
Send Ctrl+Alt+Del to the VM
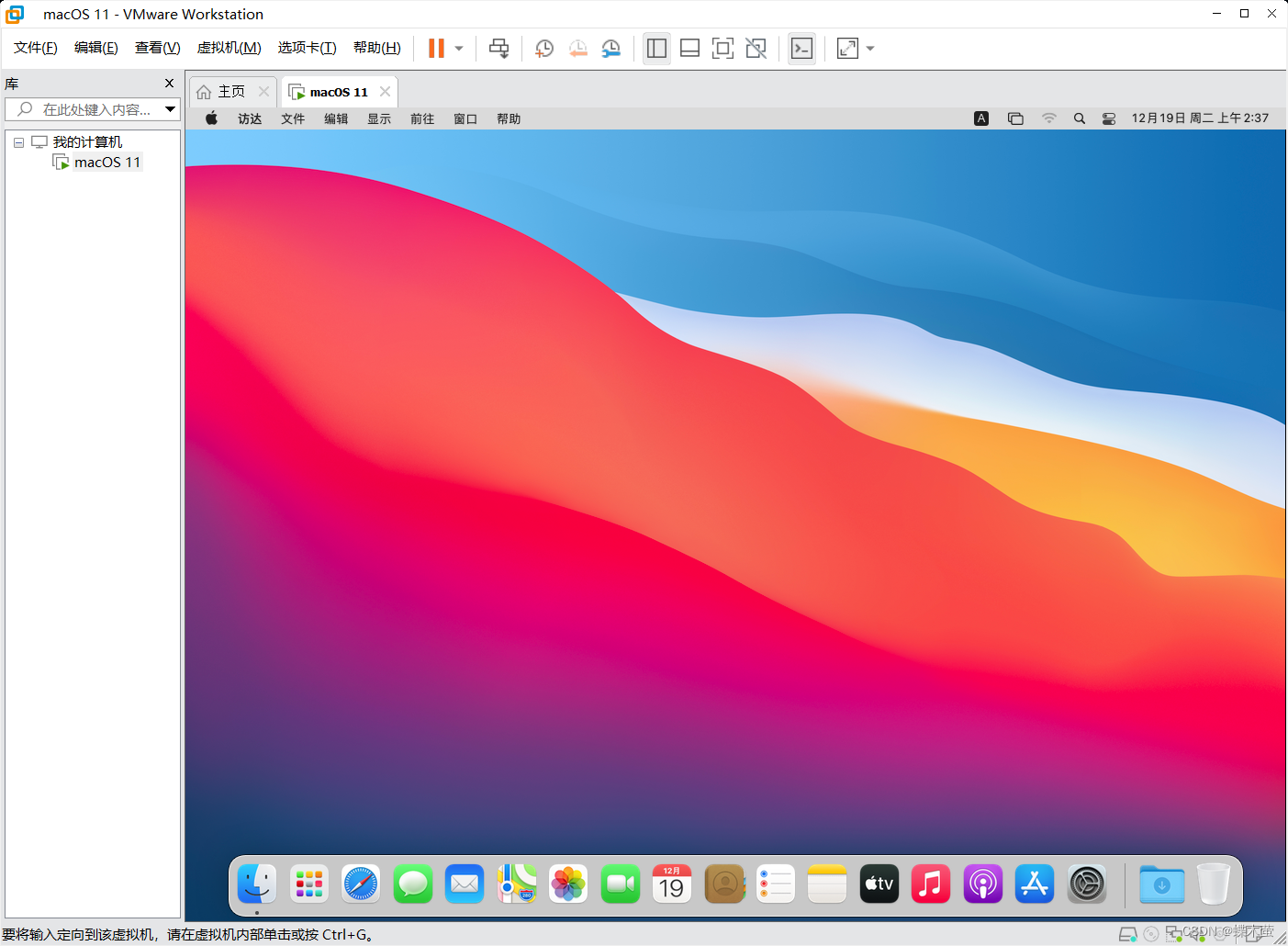pos(499,49)
